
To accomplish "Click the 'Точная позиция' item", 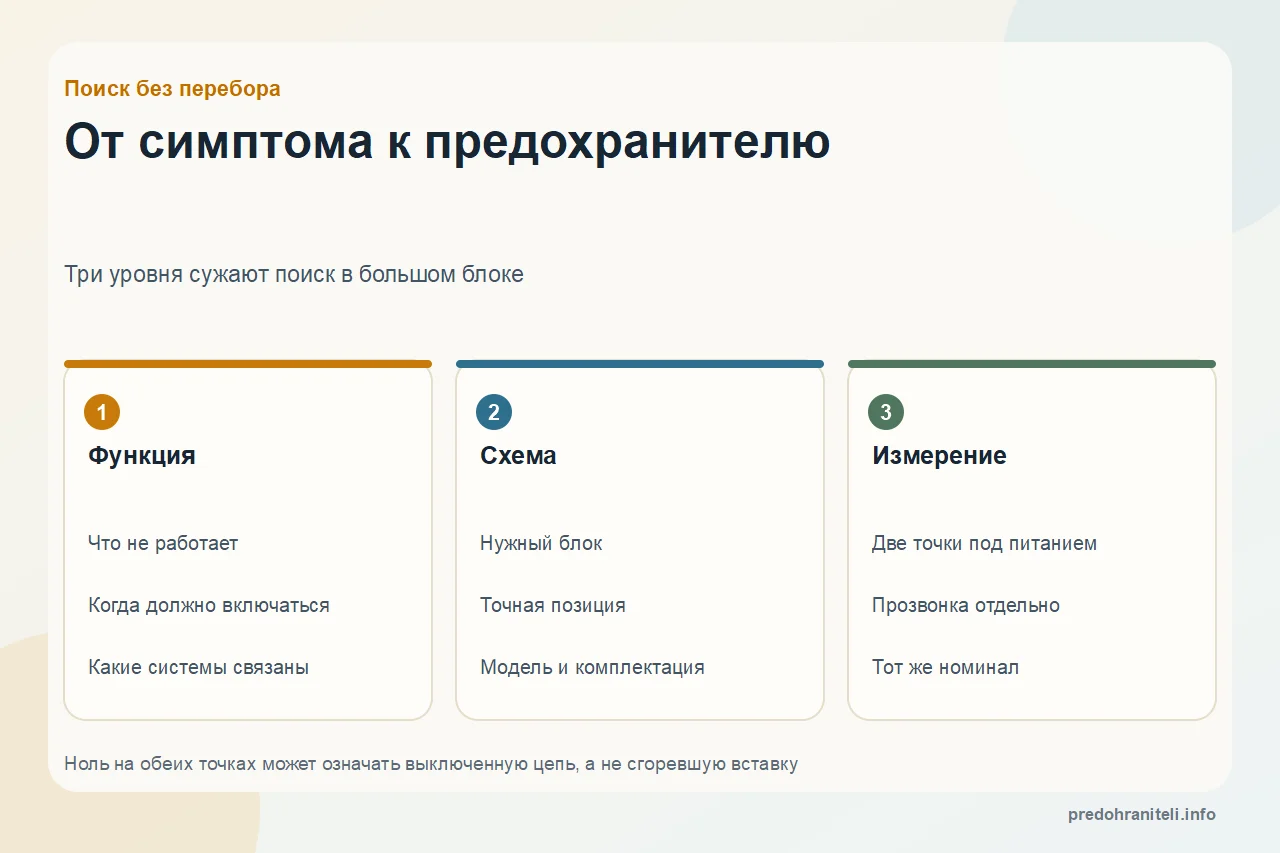I will click(x=553, y=605).
